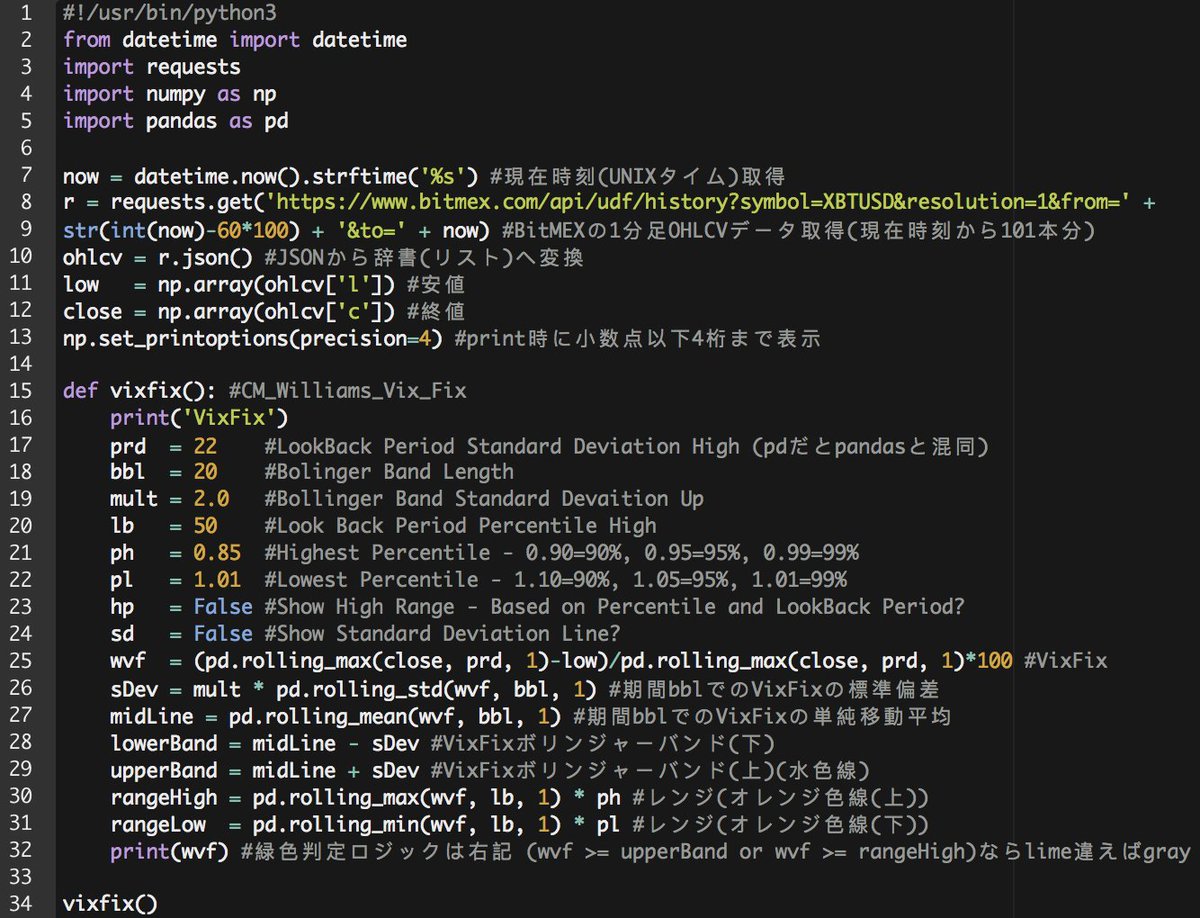Image resolution: width=1200 pixels, height=918 pixels.
Task: Click line number 15 in the gutter
Action: pos(19,391)
